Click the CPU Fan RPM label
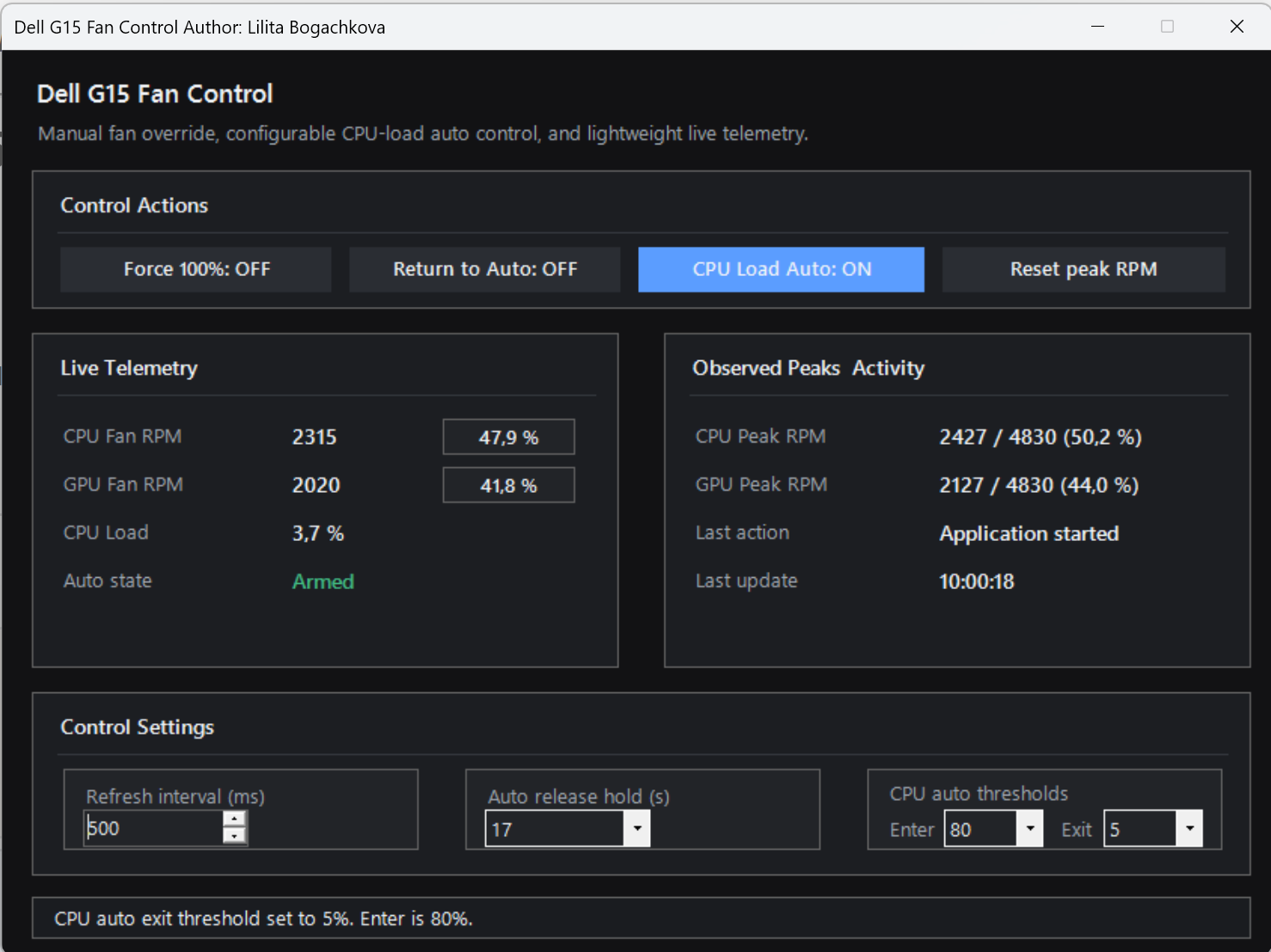Image resolution: width=1271 pixels, height=952 pixels. click(x=122, y=436)
